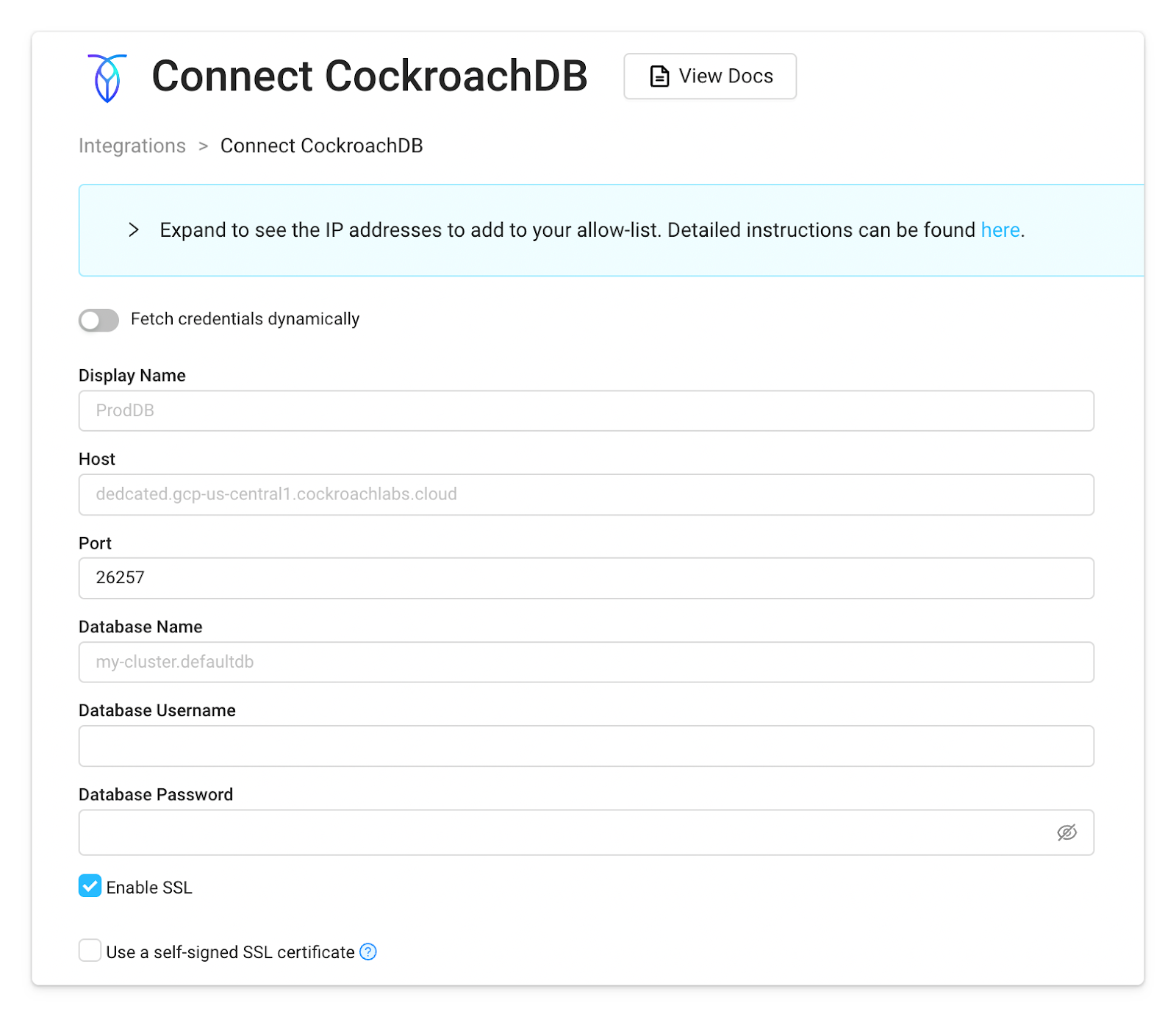Click the light blue allow-list alert banner
Screen dimensions: 1176x1017
(610, 230)
